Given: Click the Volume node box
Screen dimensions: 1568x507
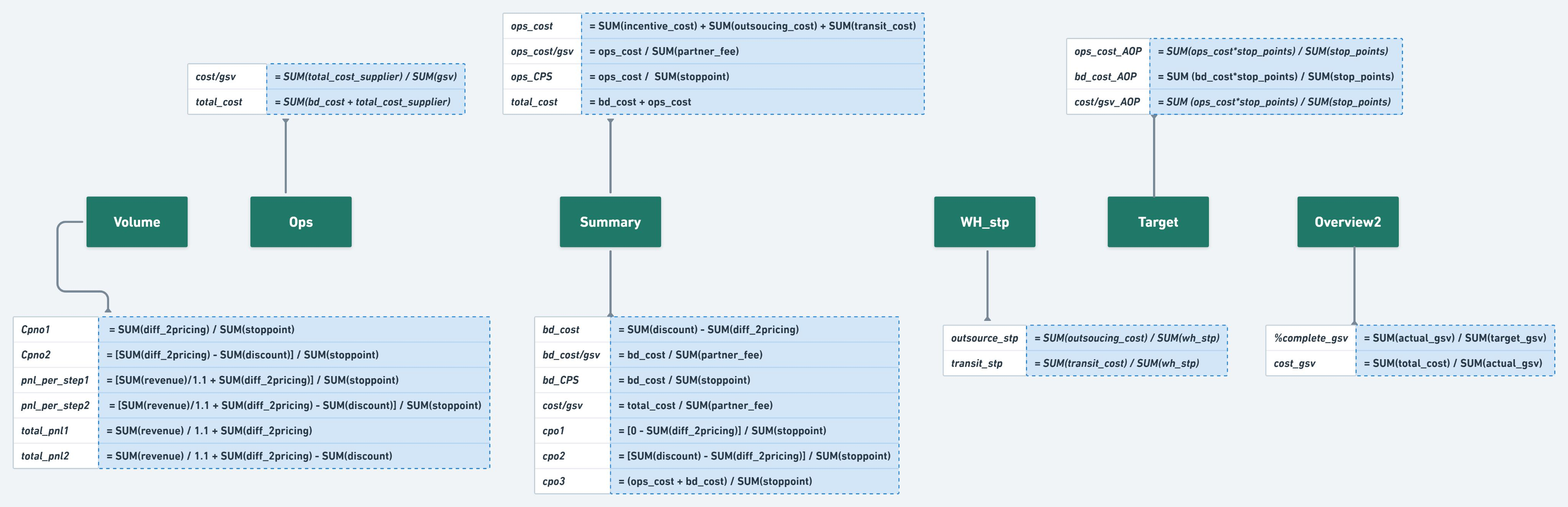Looking at the screenshot, I should tap(136, 222).
